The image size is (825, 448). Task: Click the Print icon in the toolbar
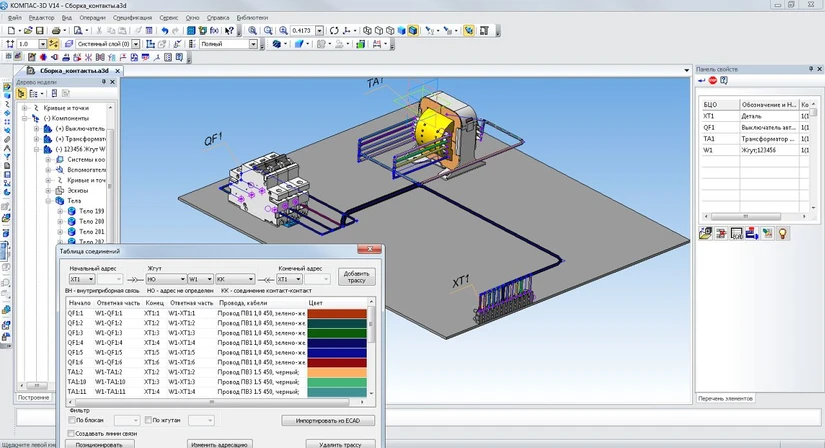57,31
